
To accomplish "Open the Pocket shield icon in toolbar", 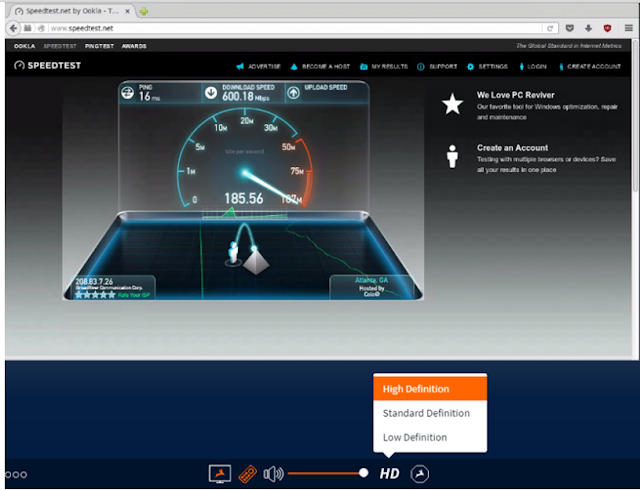I will coord(570,28).
